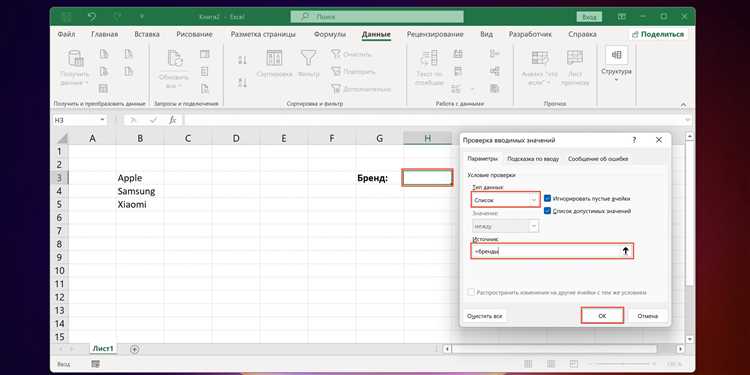
Task: Open Name Box dropdown next to H3
Action: pyautogui.click(x=103, y=120)
